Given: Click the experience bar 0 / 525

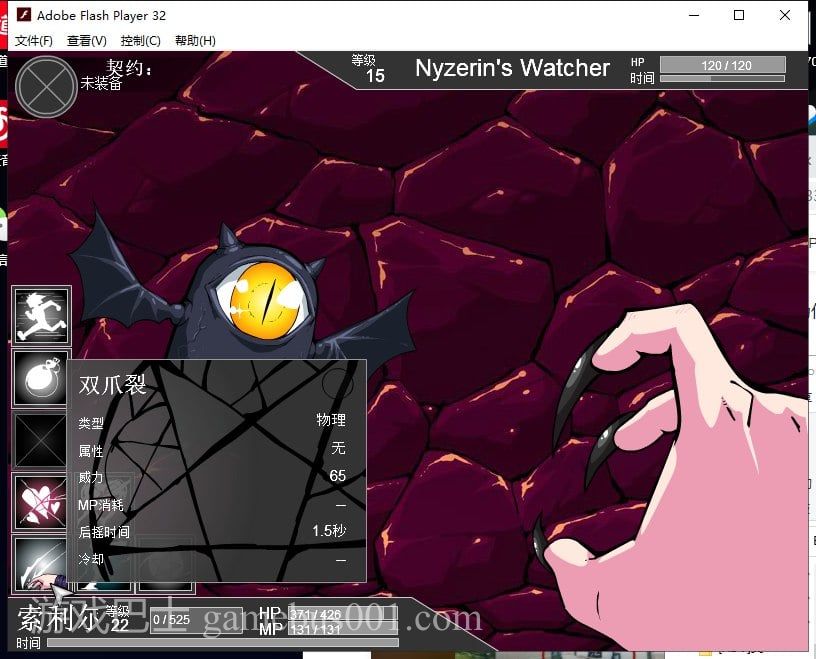Looking at the screenshot, I should pos(197,619).
